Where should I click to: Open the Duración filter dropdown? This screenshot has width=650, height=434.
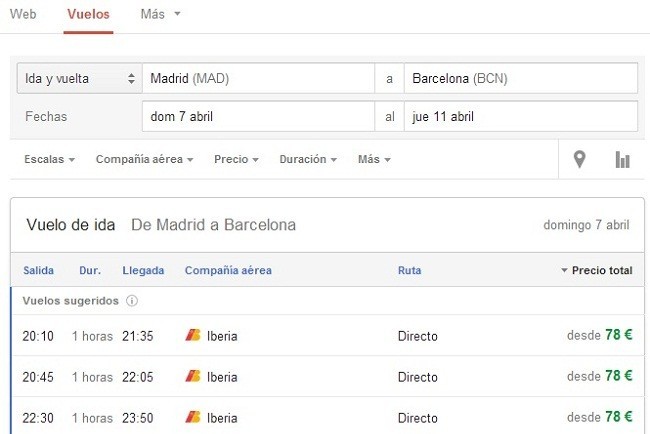tap(308, 159)
